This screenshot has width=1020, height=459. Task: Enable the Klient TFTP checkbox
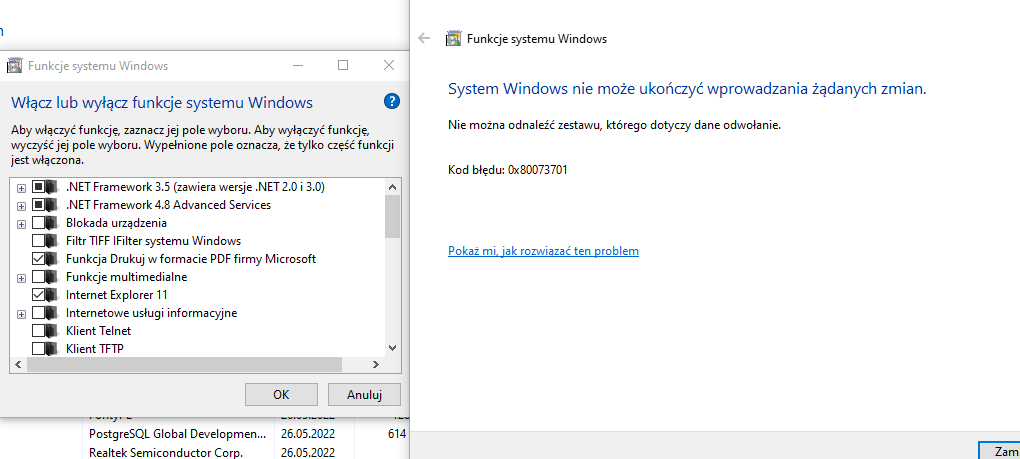[x=38, y=348]
